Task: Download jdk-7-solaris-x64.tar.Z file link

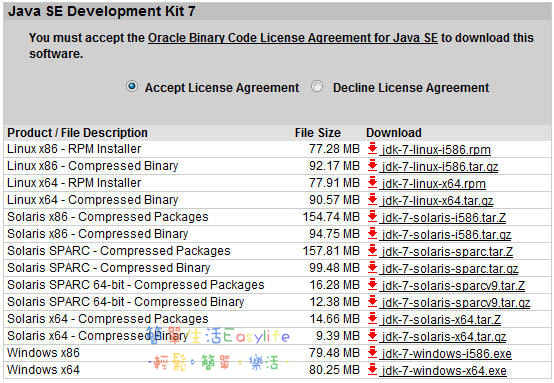Action: point(441,320)
